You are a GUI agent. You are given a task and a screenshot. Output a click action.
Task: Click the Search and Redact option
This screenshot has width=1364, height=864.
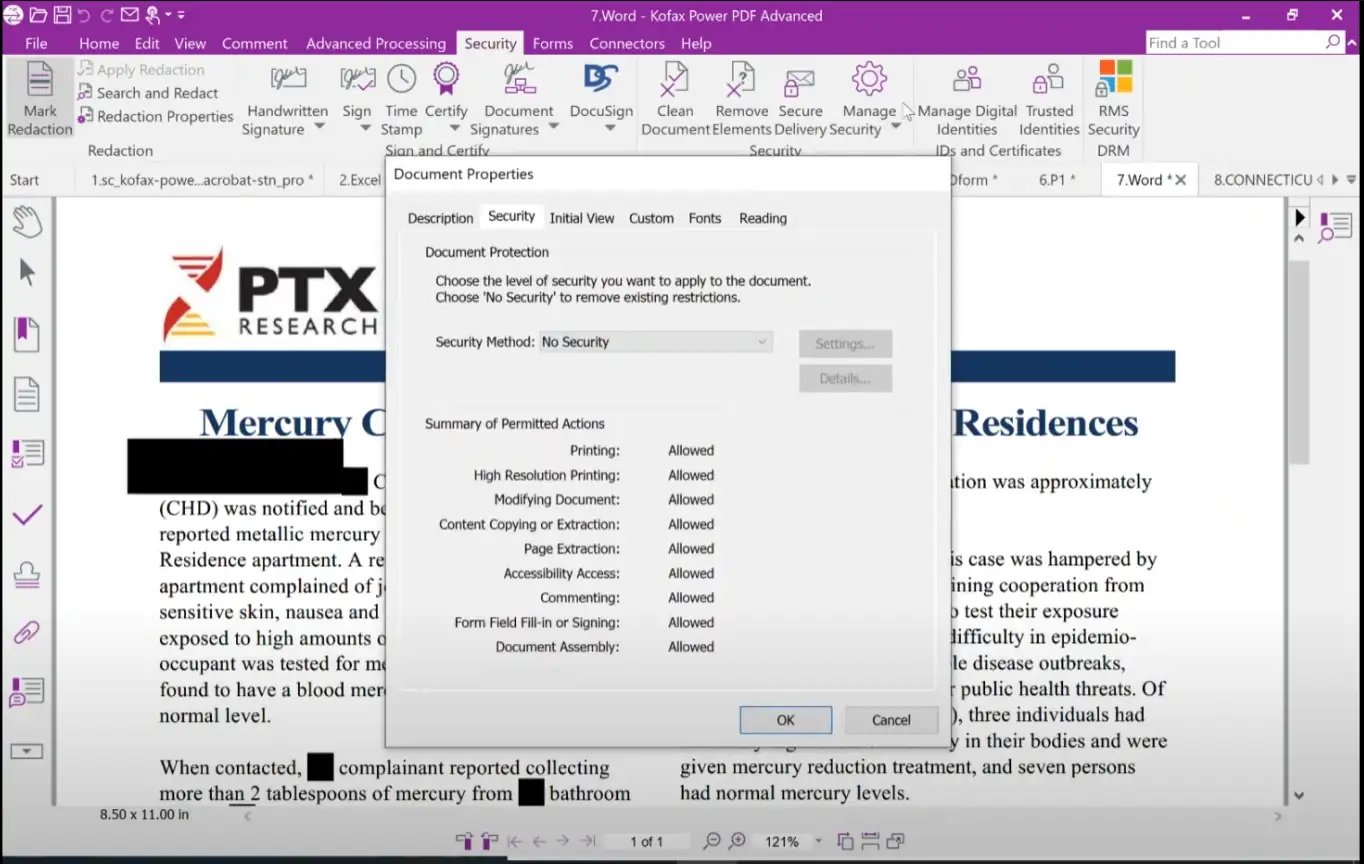point(157,93)
